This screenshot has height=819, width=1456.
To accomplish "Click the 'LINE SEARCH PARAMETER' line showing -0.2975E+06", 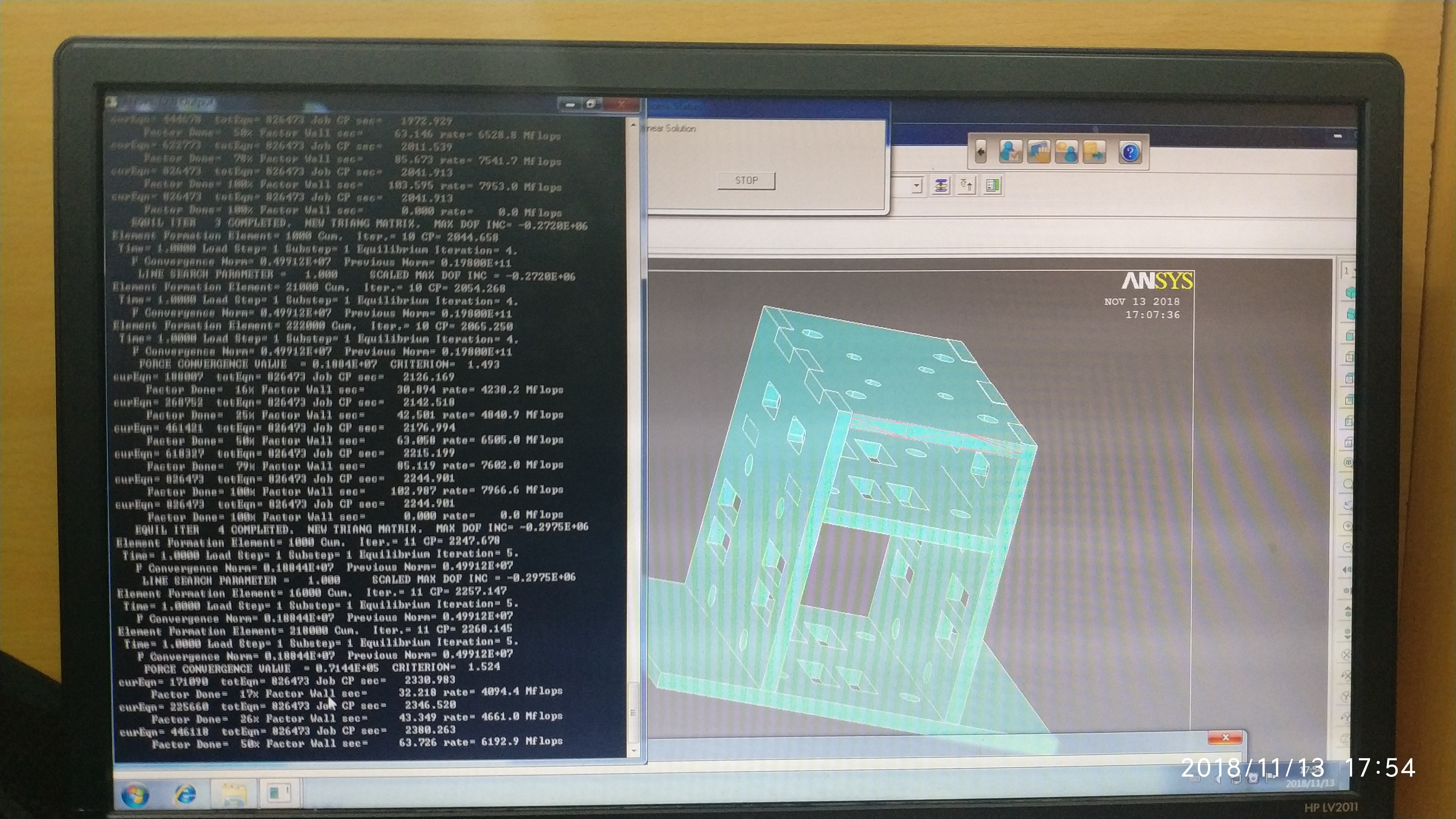I will 359,579.
